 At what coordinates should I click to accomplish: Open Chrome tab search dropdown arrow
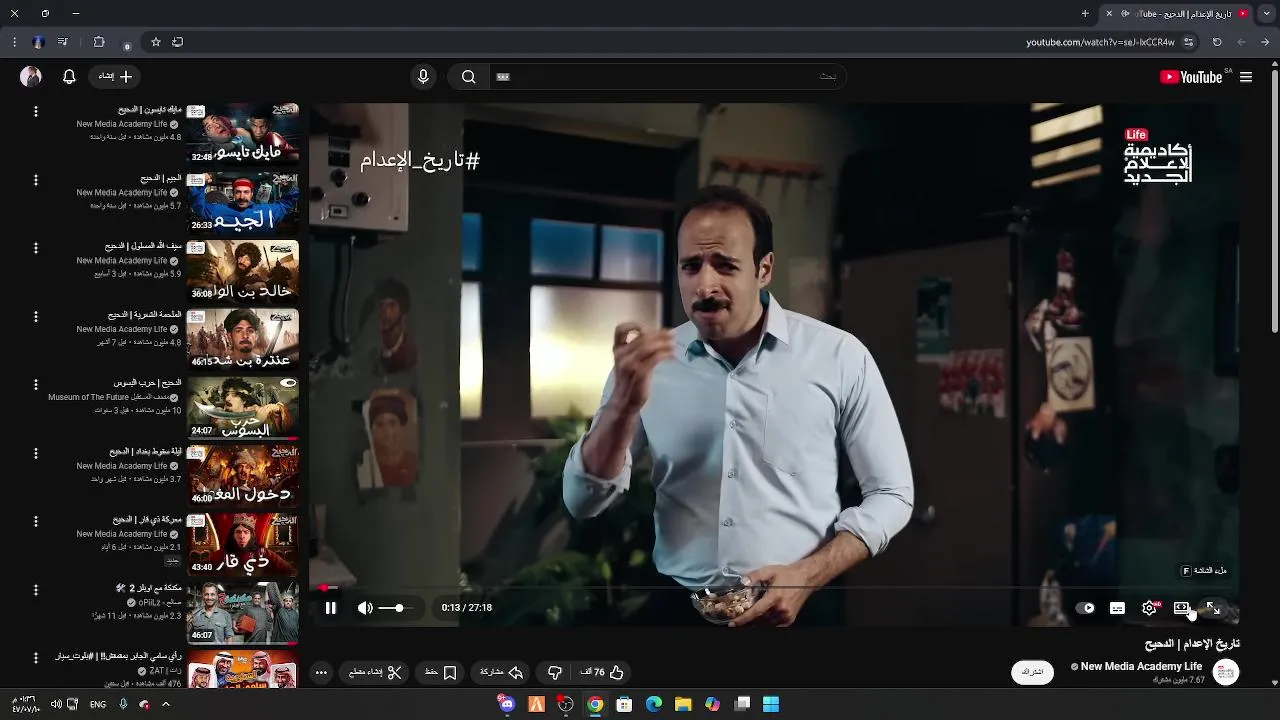point(1267,14)
